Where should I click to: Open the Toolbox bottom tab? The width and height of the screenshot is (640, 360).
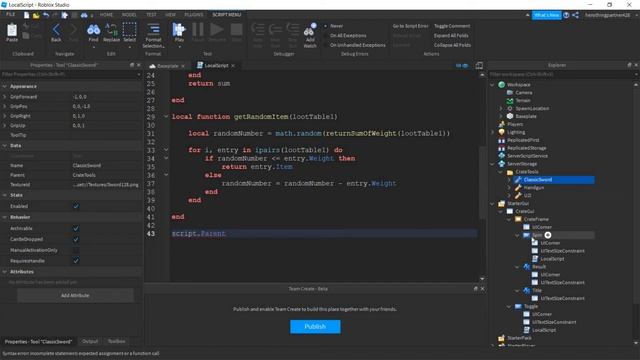tap(116, 341)
